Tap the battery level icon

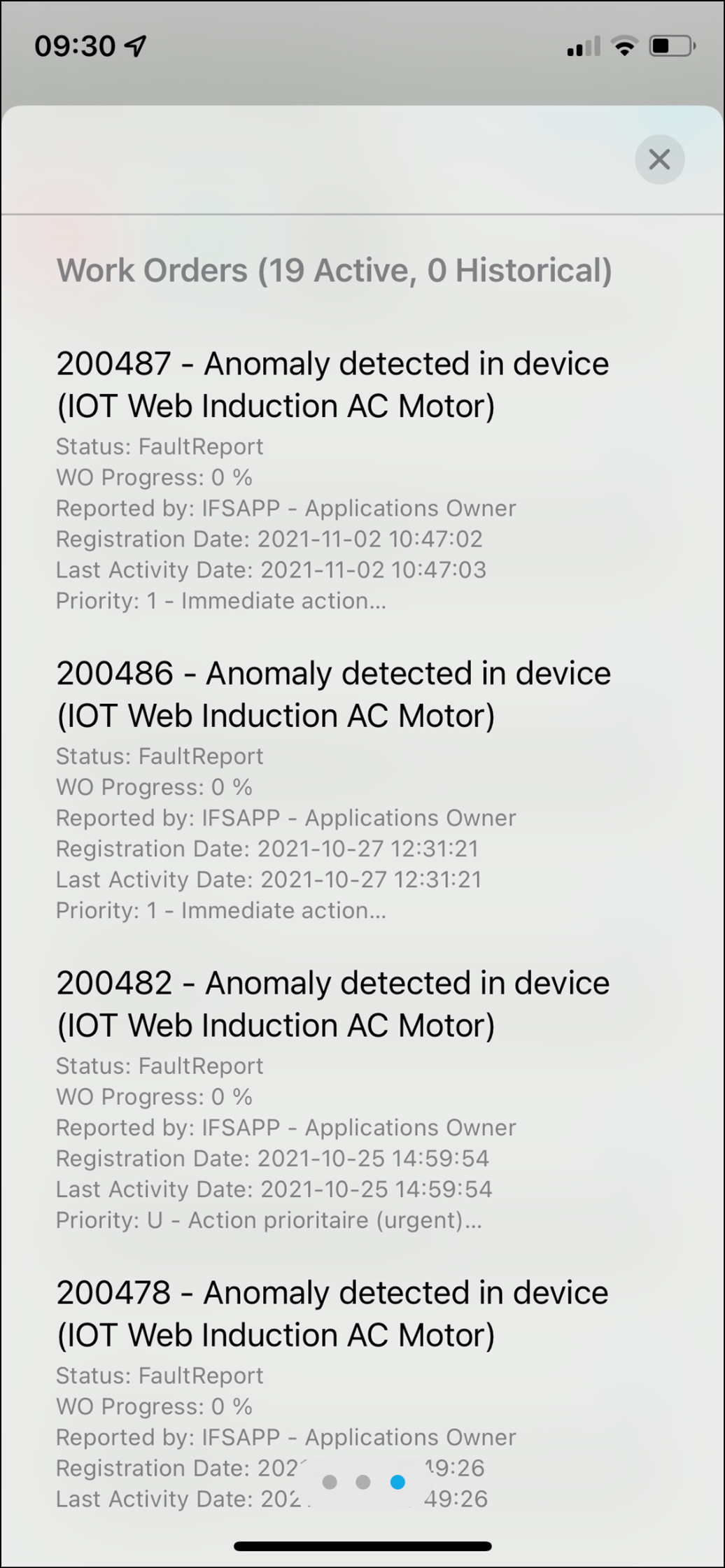coord(671,46)
